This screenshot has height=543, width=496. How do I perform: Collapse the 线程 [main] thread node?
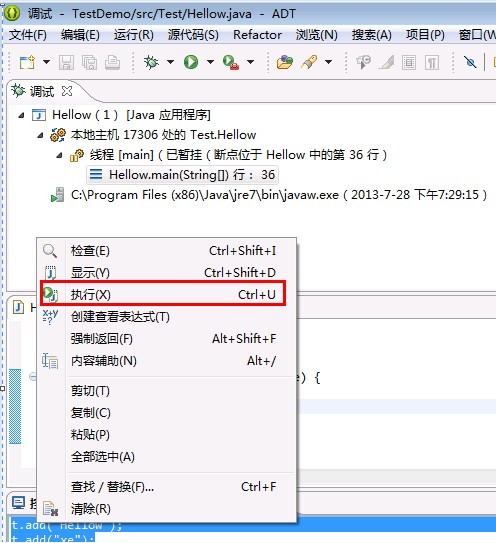[x=60, y=155]
